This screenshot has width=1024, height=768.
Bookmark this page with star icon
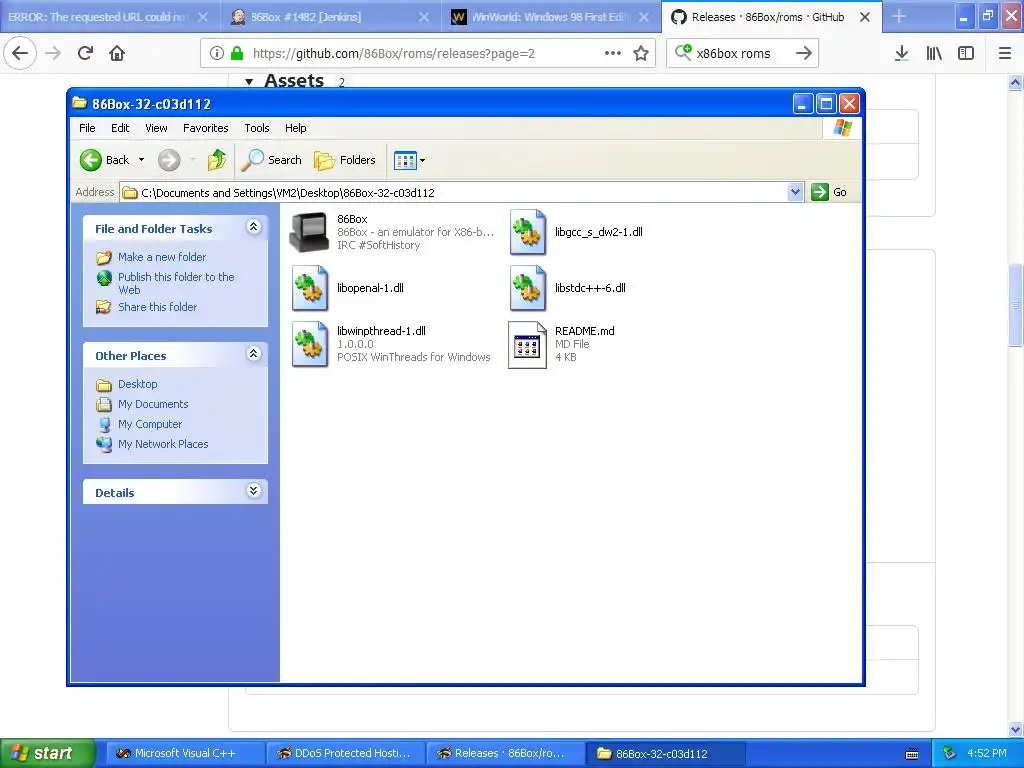pos(641,54)
